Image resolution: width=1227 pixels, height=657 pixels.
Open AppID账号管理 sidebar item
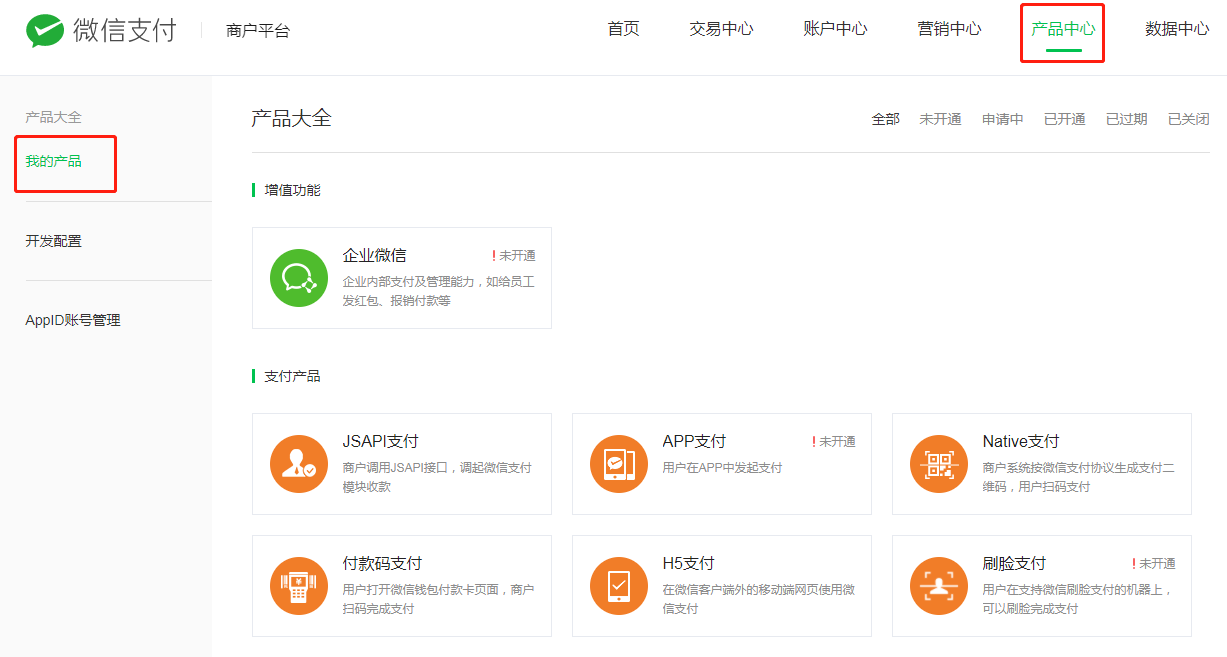tap(73, 321)
